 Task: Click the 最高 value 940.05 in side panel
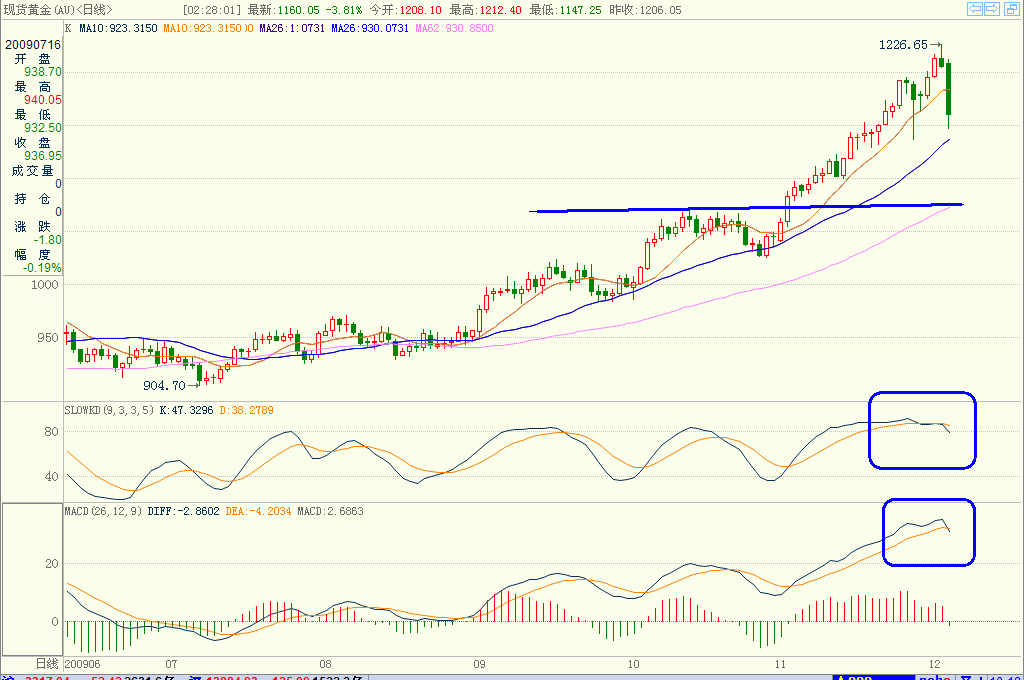(x=43, y=99)
